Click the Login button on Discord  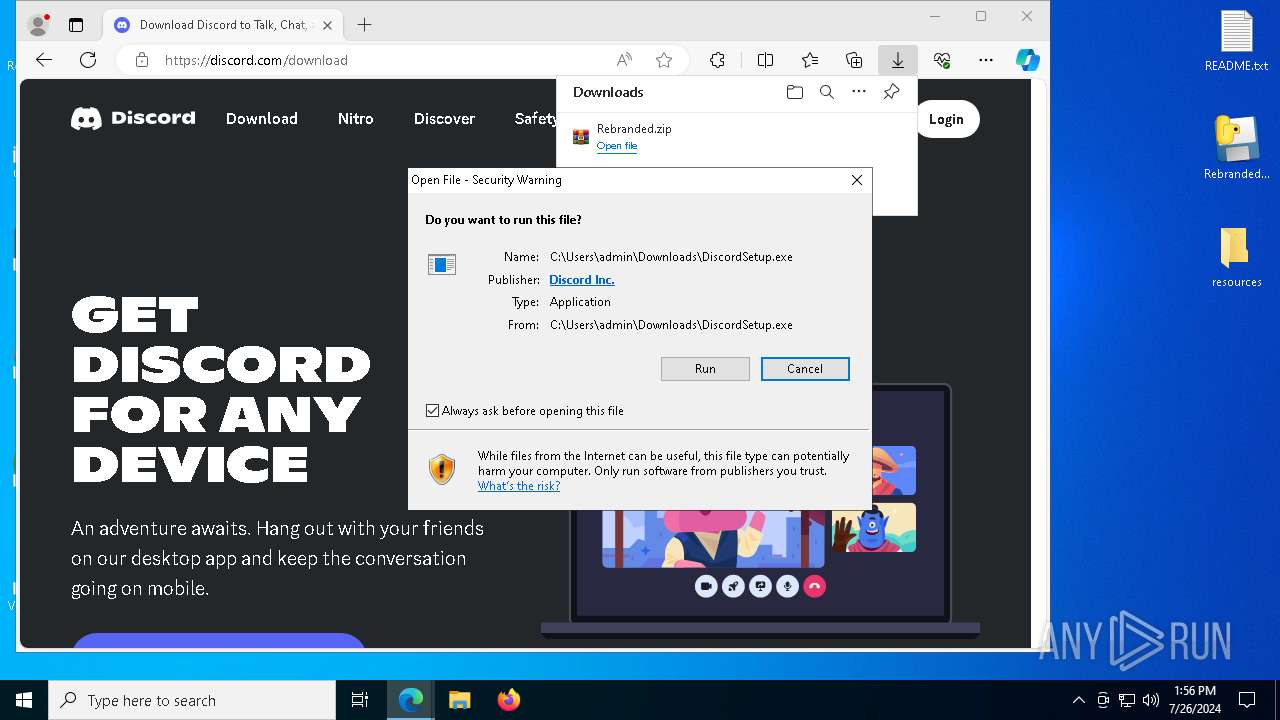click(946, 119)
